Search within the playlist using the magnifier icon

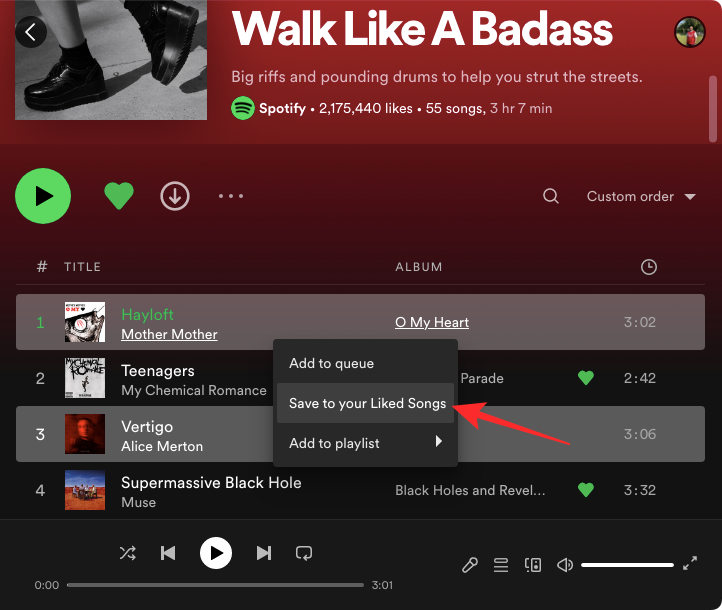[551, 196]
